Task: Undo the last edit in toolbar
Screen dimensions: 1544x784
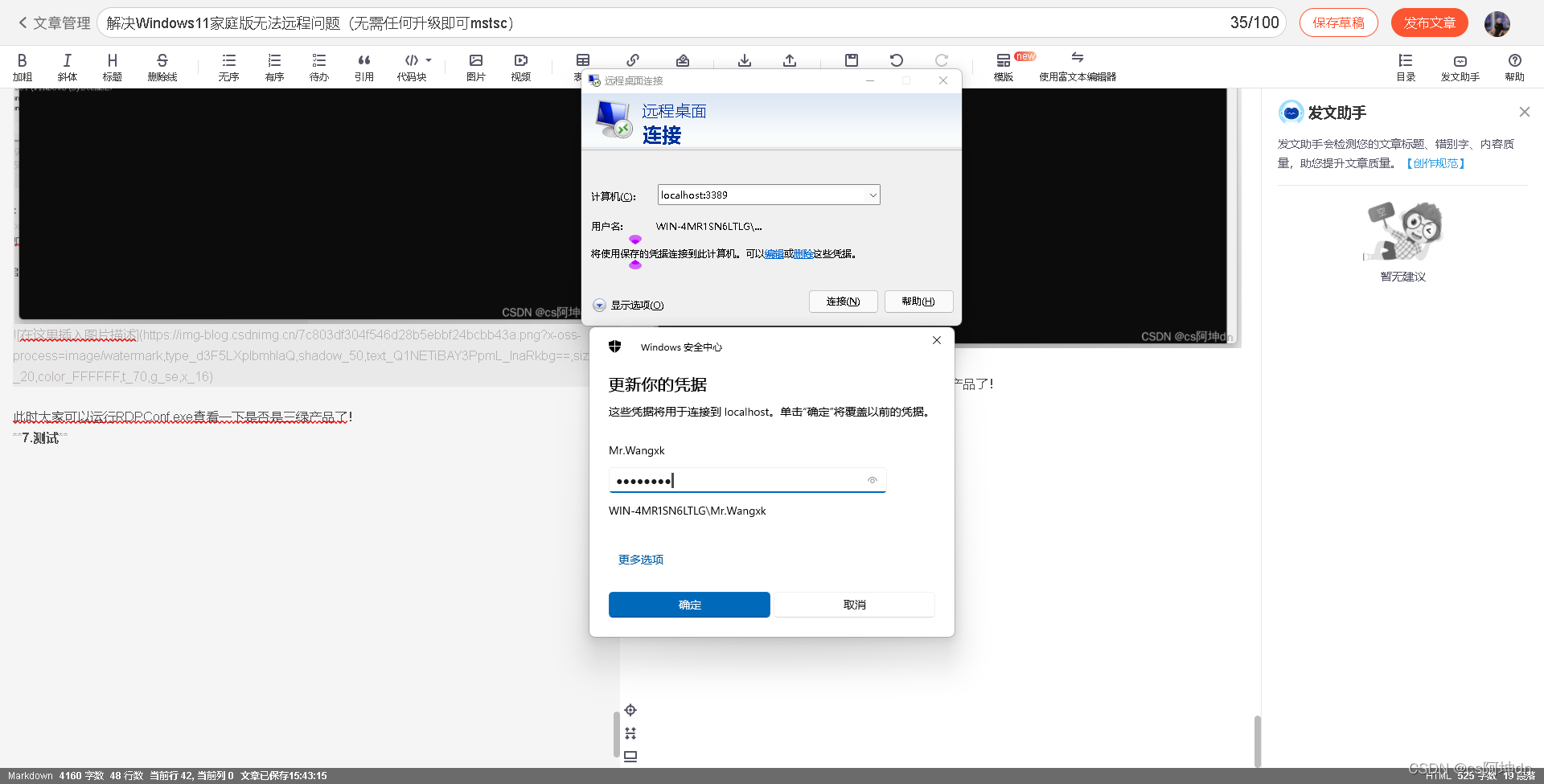Action: (x=897, y=60)
